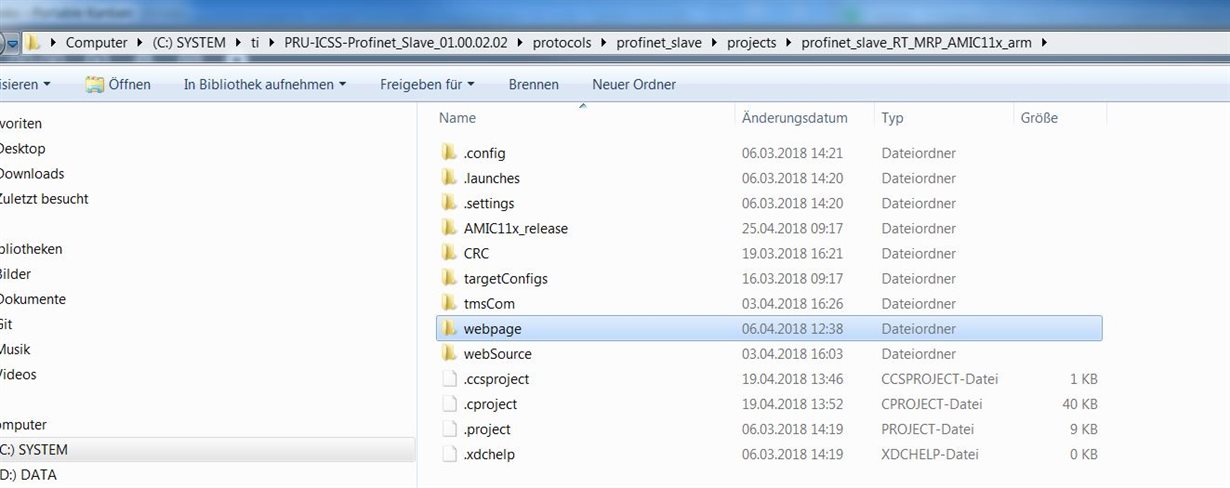Viewport: 1230px width, 488px height.
Task: Select Downloads in navigation pane
Action: 32,173
